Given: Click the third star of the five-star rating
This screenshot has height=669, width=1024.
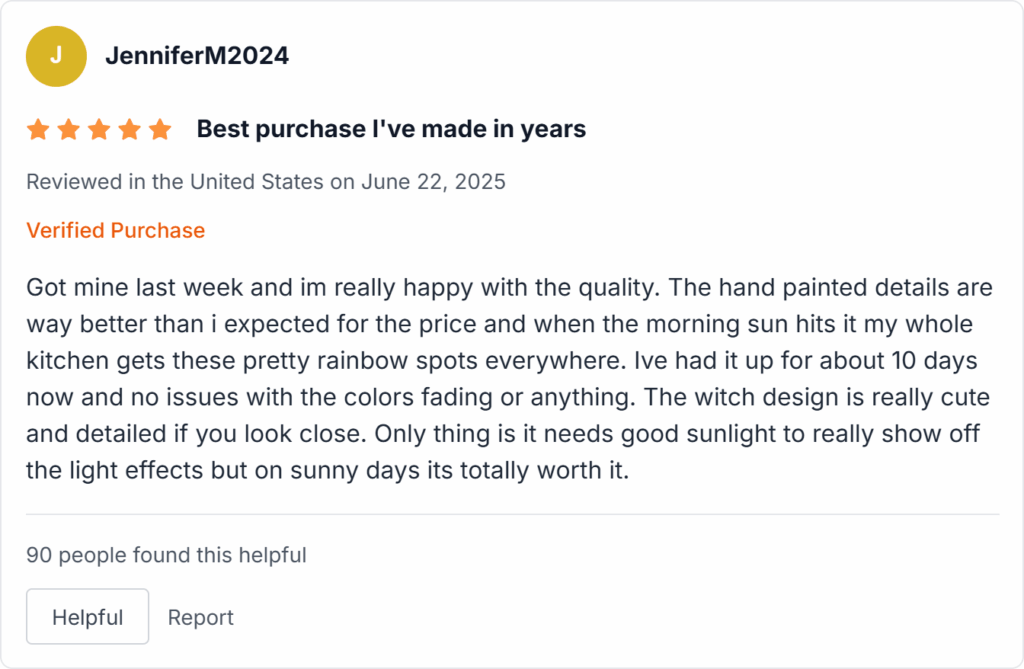Looking at the screenshot, I should (x=99, y=128).
